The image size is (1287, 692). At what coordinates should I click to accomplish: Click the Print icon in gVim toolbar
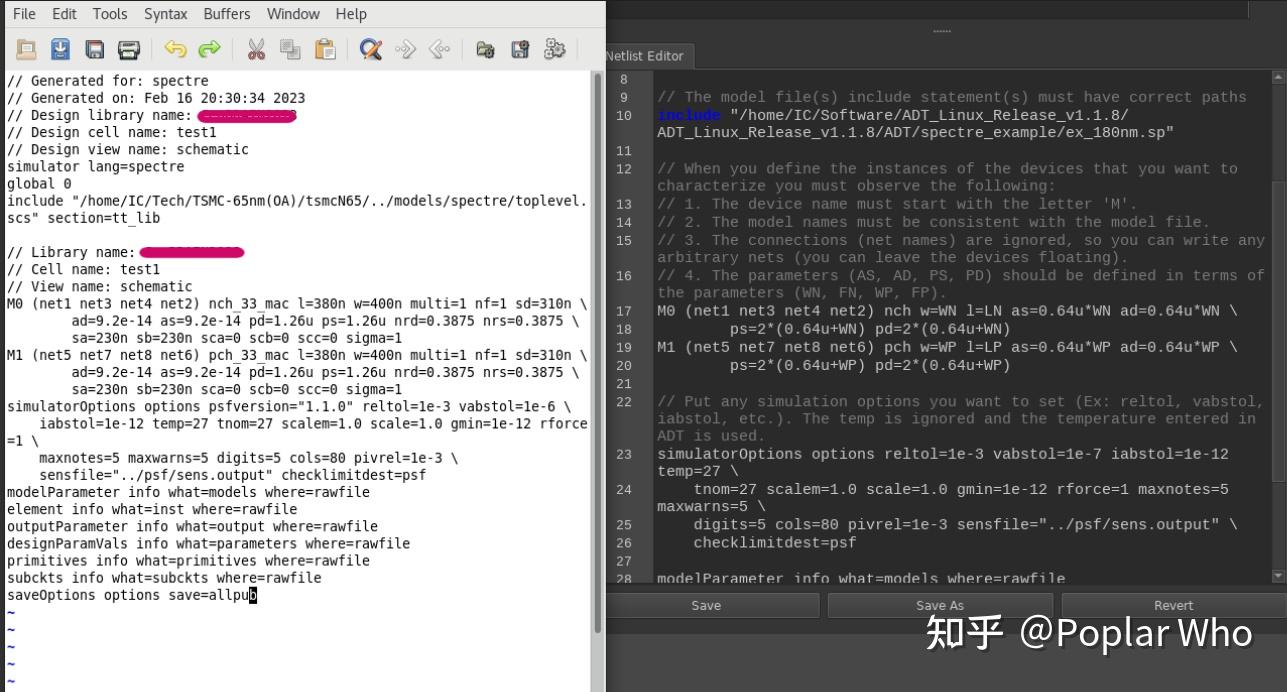pos(129,49)
